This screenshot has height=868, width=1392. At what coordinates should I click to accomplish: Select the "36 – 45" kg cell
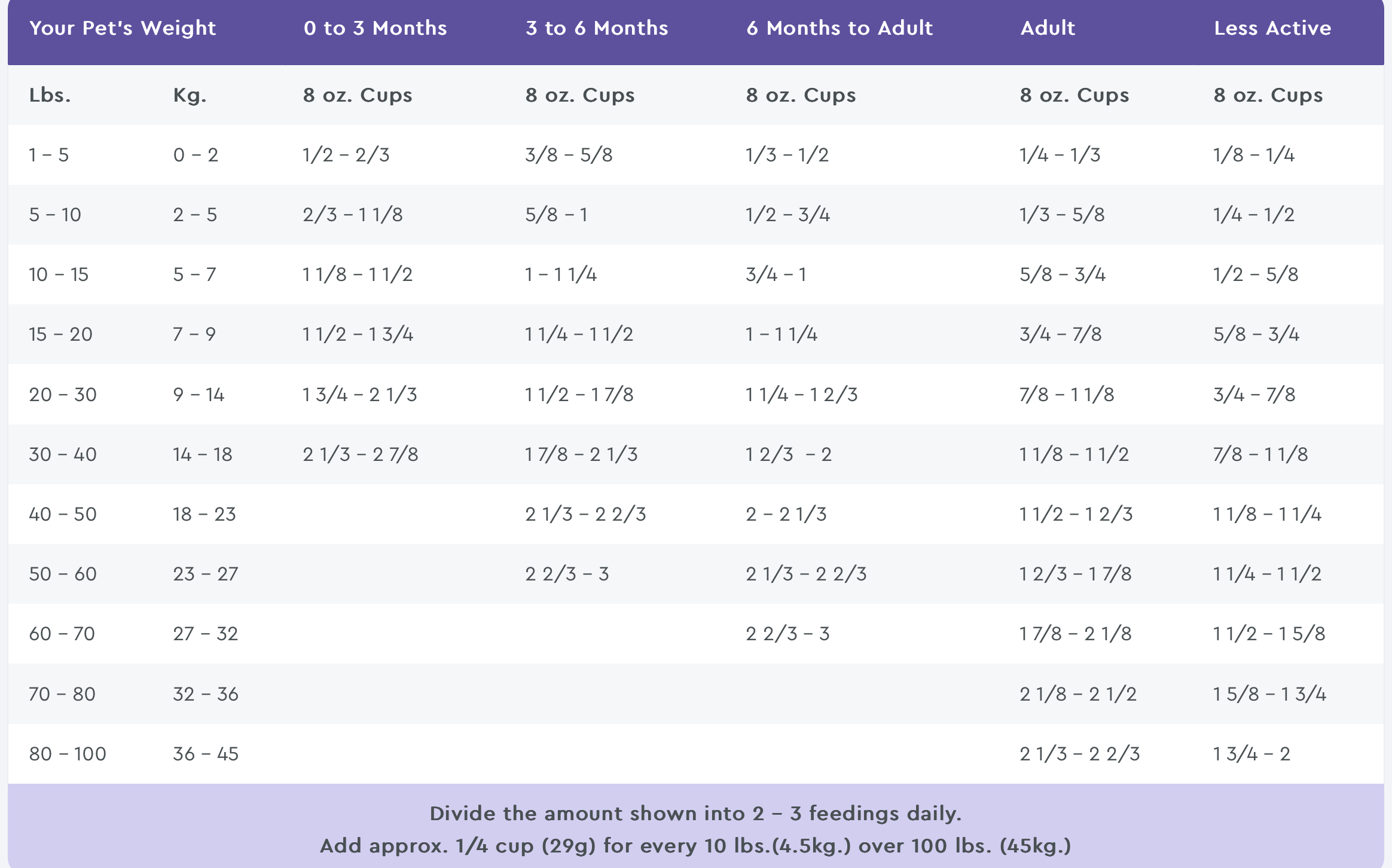(x=206, y=754)
